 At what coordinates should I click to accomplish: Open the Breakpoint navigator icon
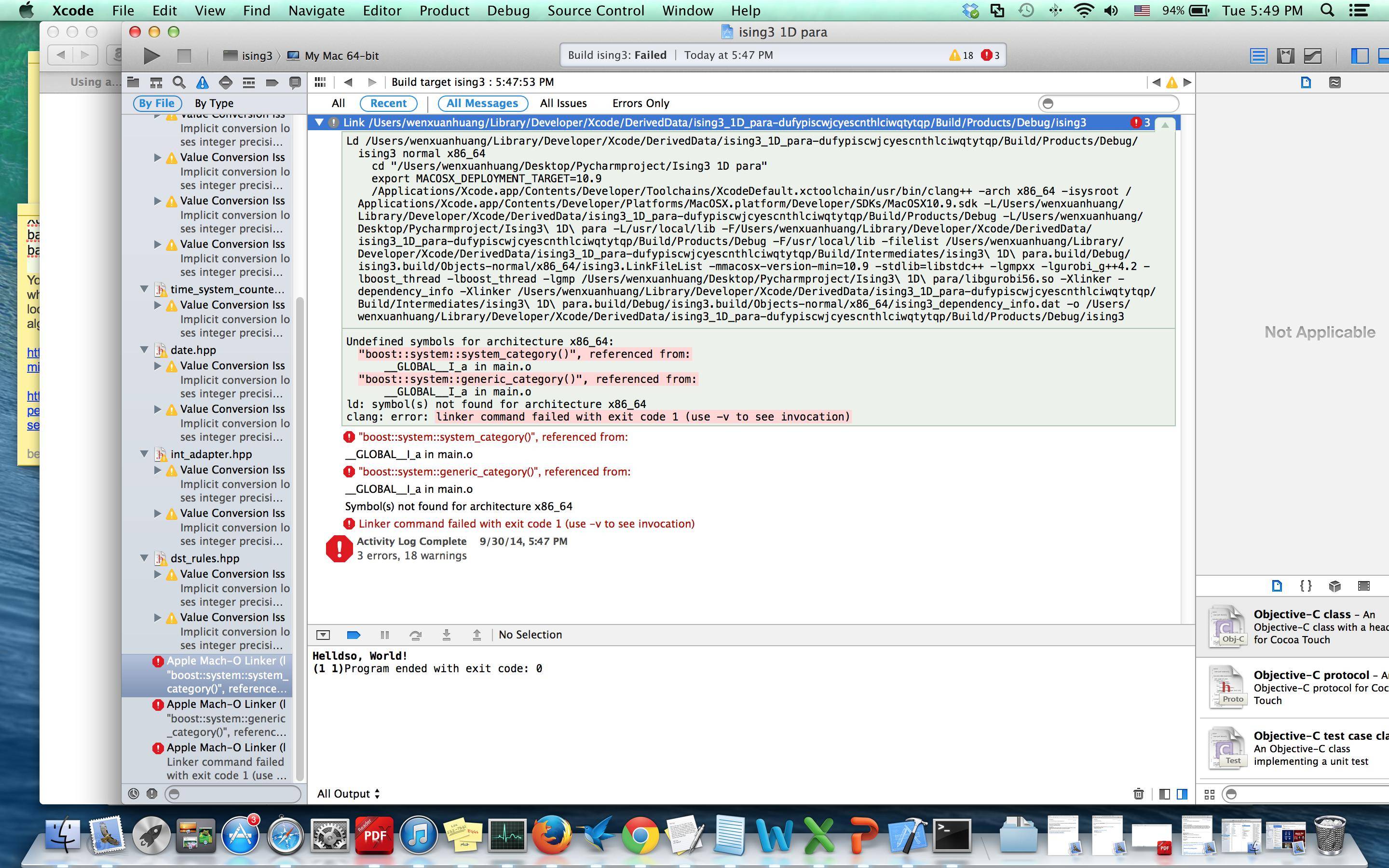pyautogui.click(x=272, y=82)
